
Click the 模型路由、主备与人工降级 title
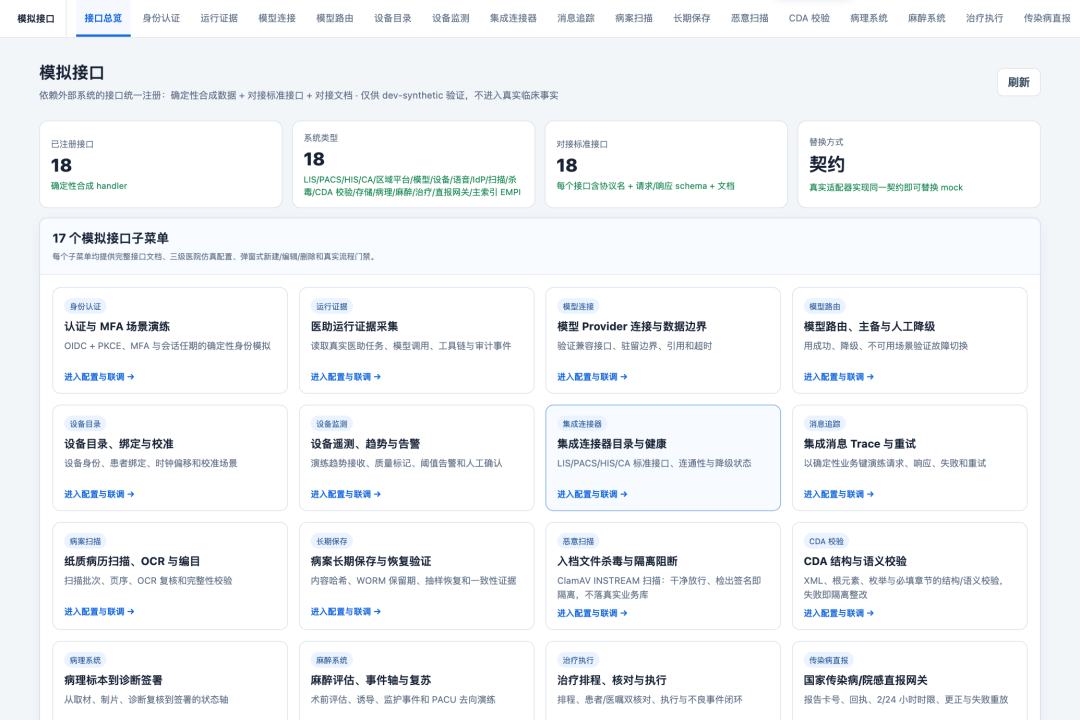[x=869, y=327]
